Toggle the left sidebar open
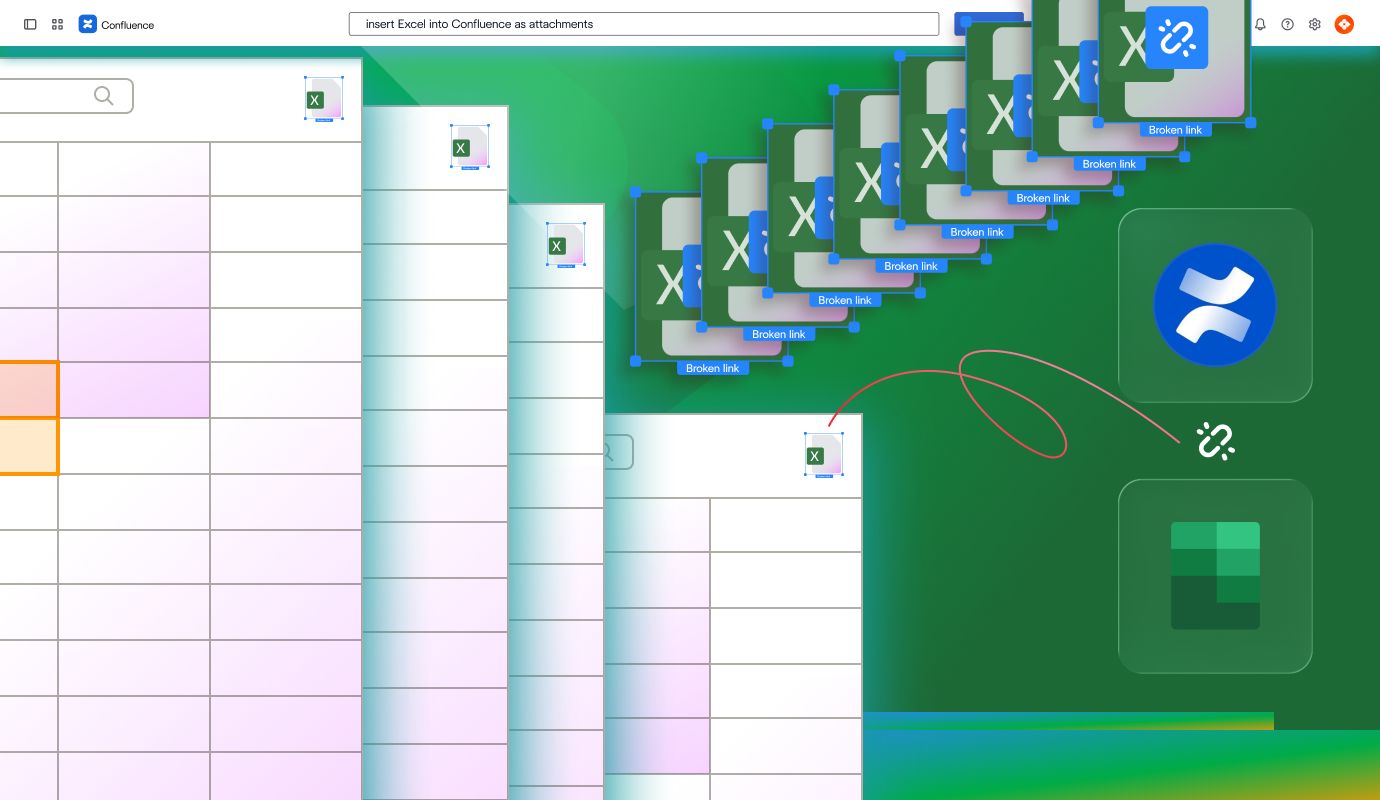This screenshot has width=1380, height=800. point(29,24)
